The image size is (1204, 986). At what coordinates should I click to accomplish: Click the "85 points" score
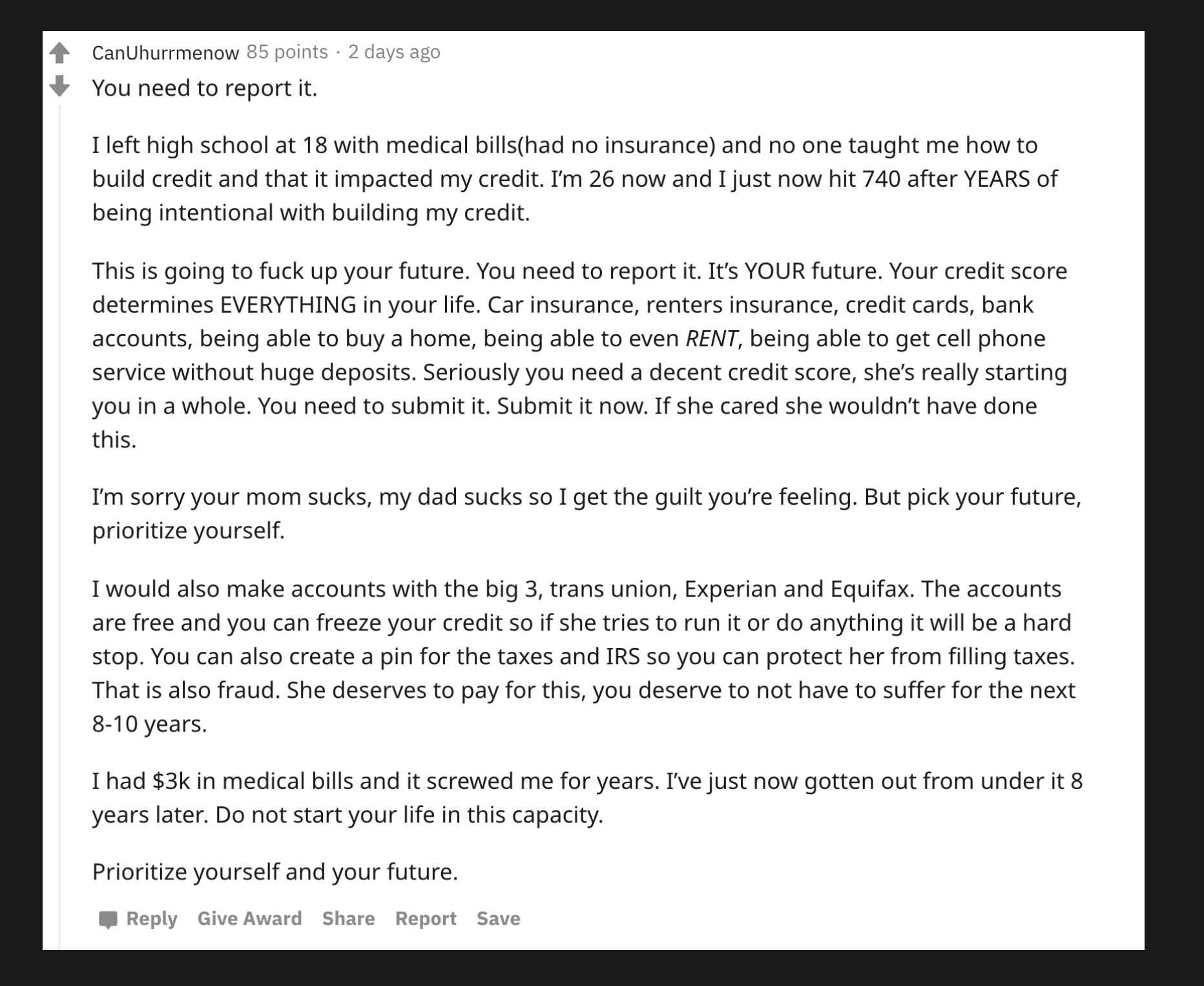[x=287, y=52]
